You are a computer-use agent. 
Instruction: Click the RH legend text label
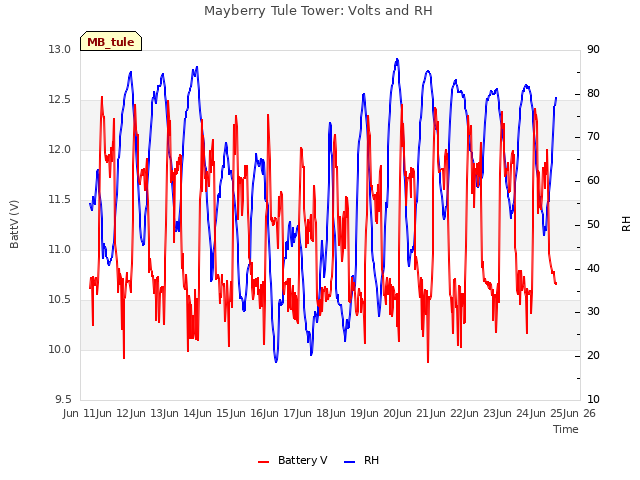click(x=371, y=460)
